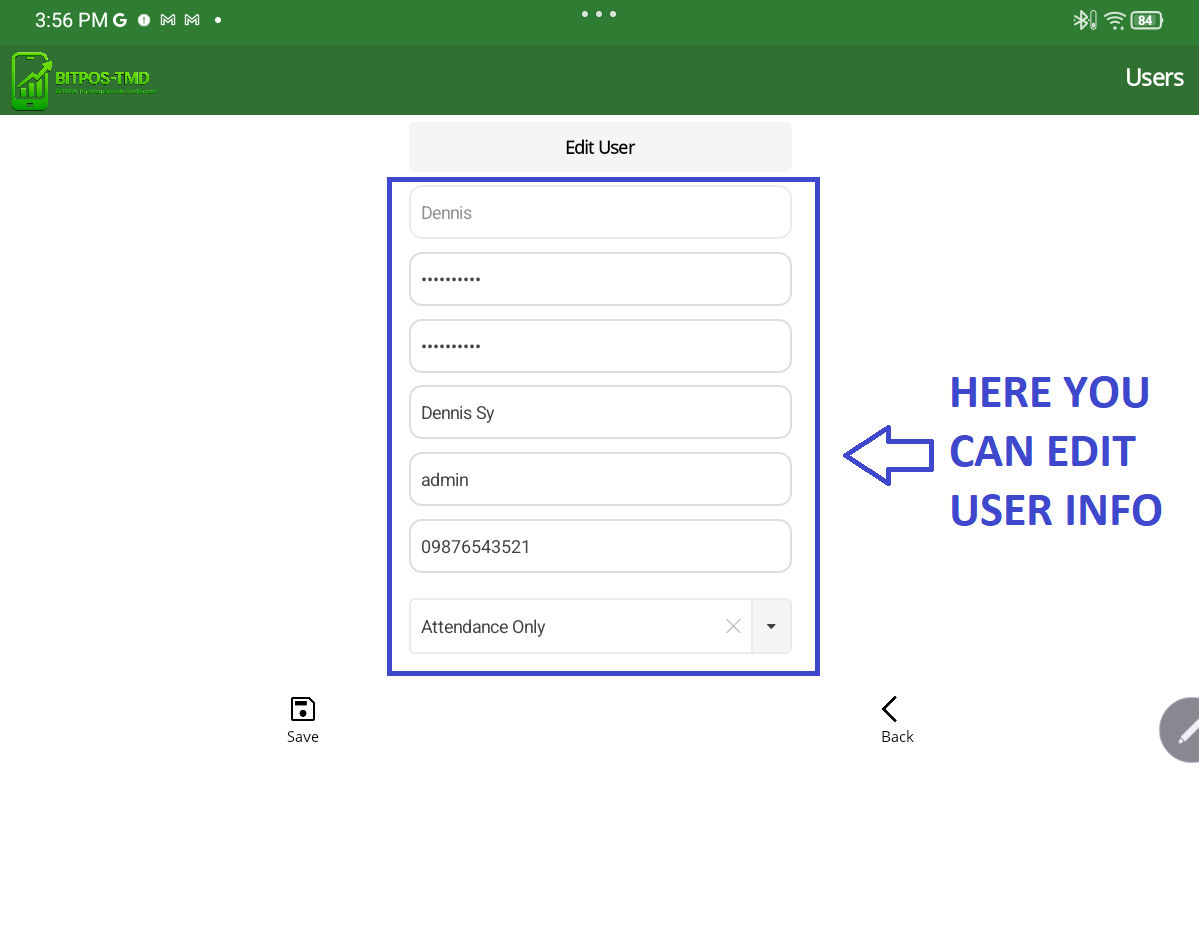Go back using the Back chevron icon

click(x=890, y=709)
